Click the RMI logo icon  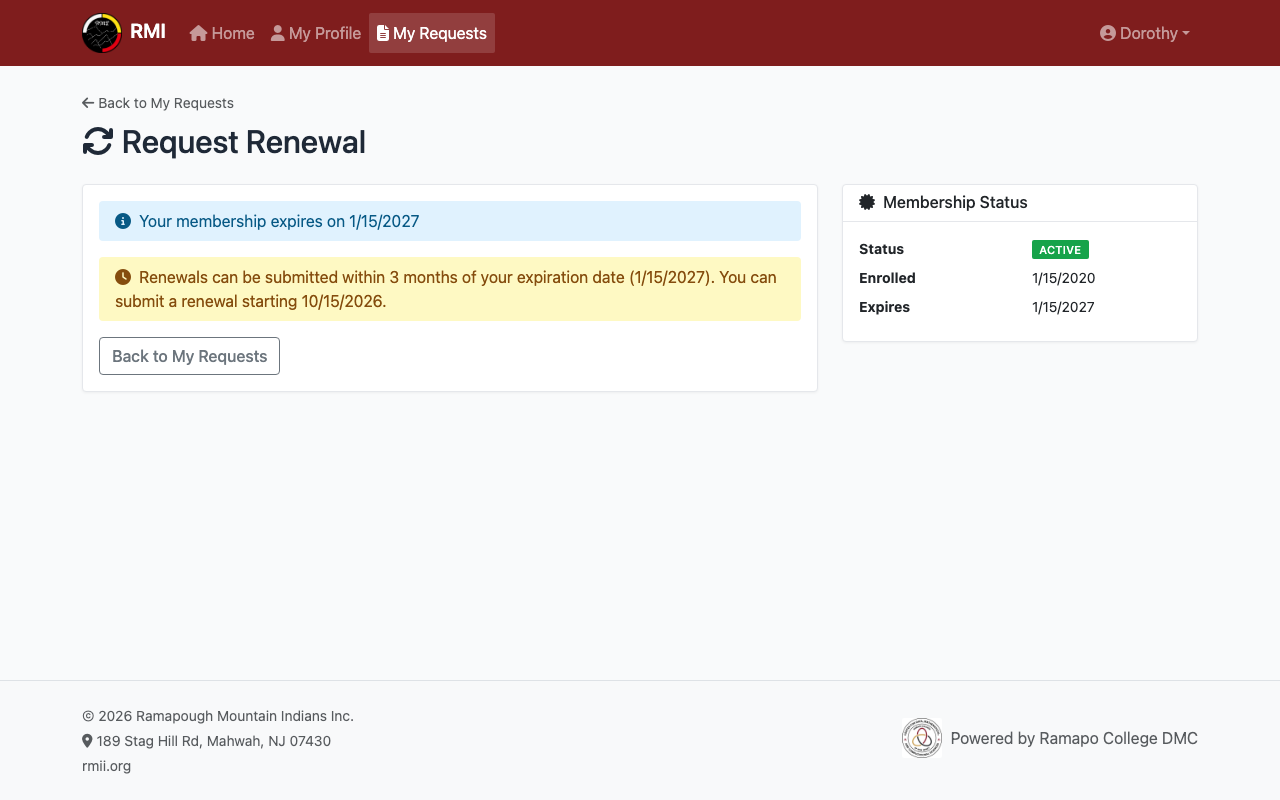click(100, 32)
